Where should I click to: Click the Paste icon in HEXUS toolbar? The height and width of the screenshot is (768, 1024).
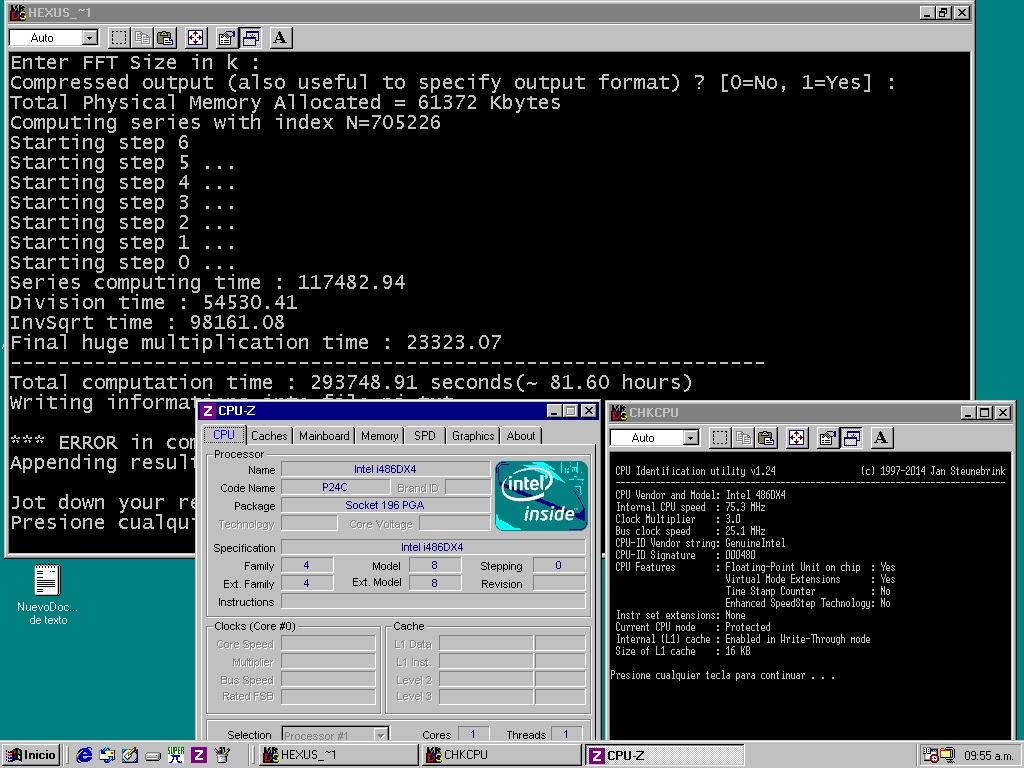click(166, 38)
